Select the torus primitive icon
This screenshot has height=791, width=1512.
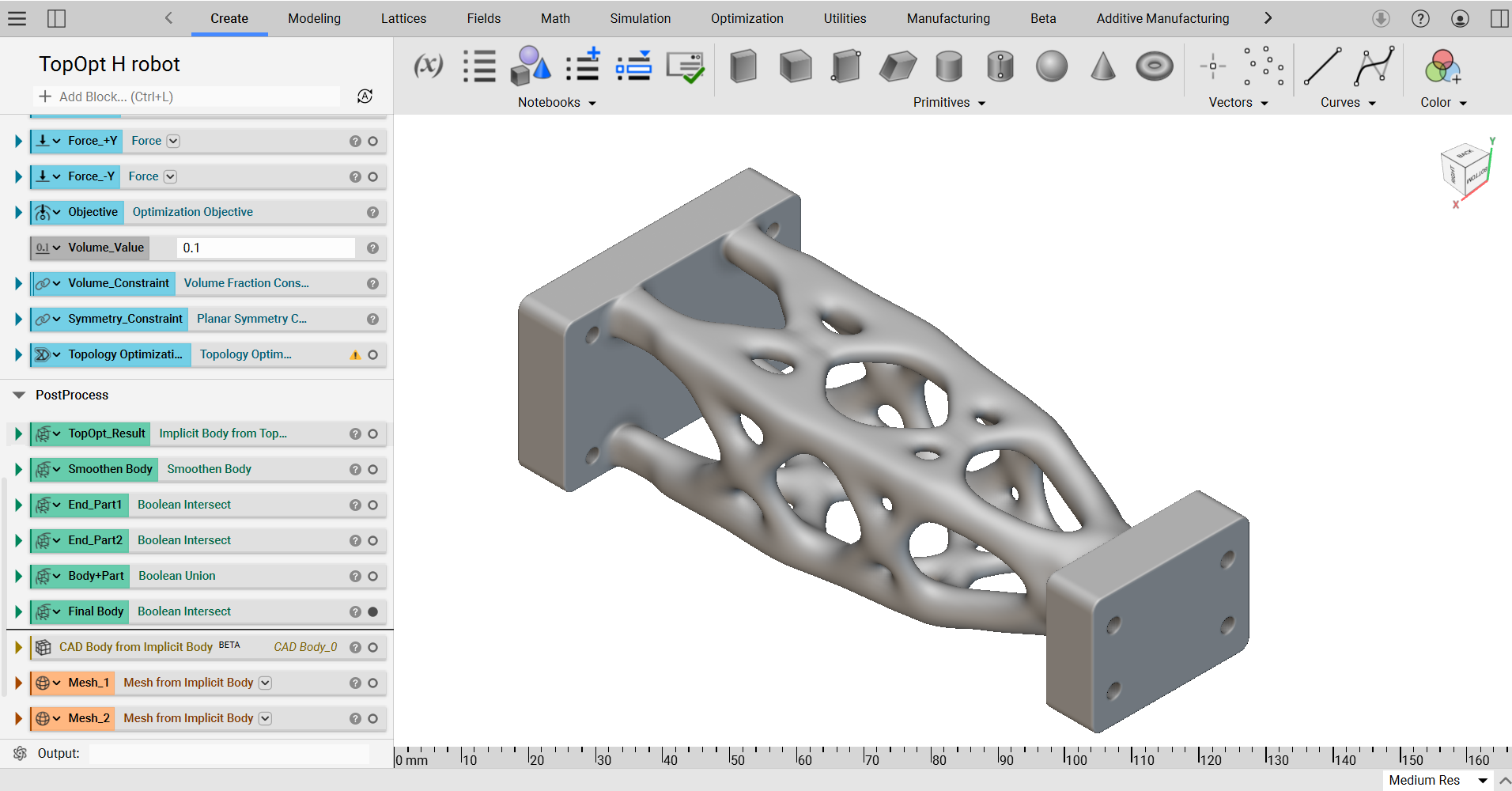(1154, 66)
